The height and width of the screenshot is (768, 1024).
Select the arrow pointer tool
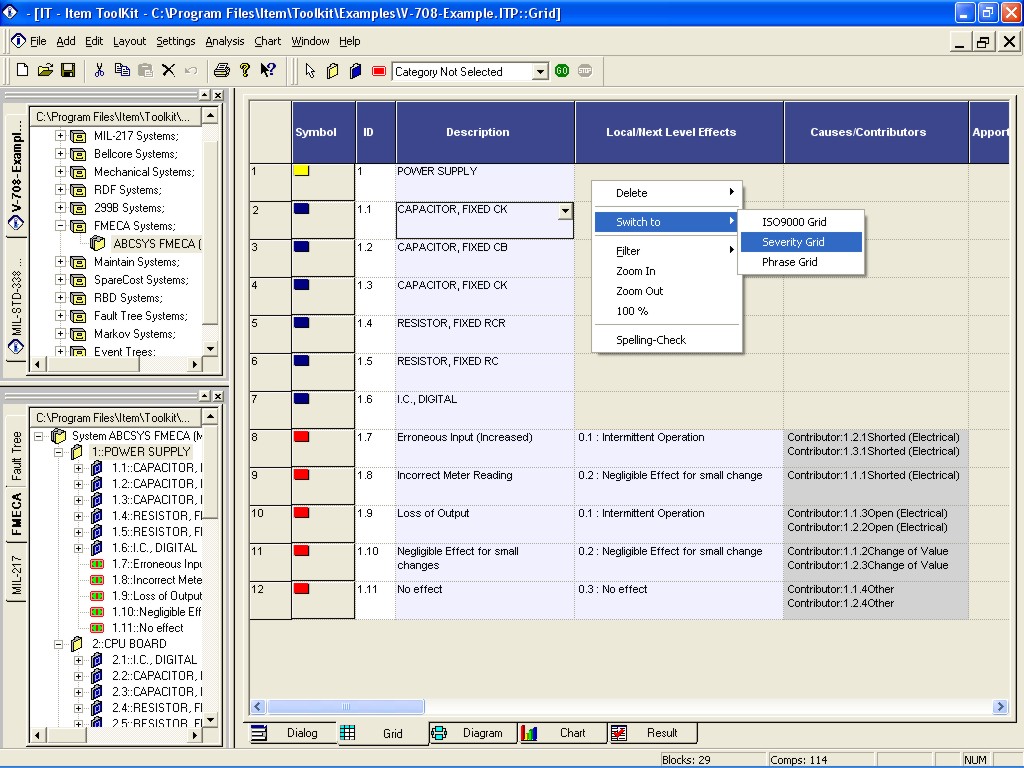[x=310, y=71]
